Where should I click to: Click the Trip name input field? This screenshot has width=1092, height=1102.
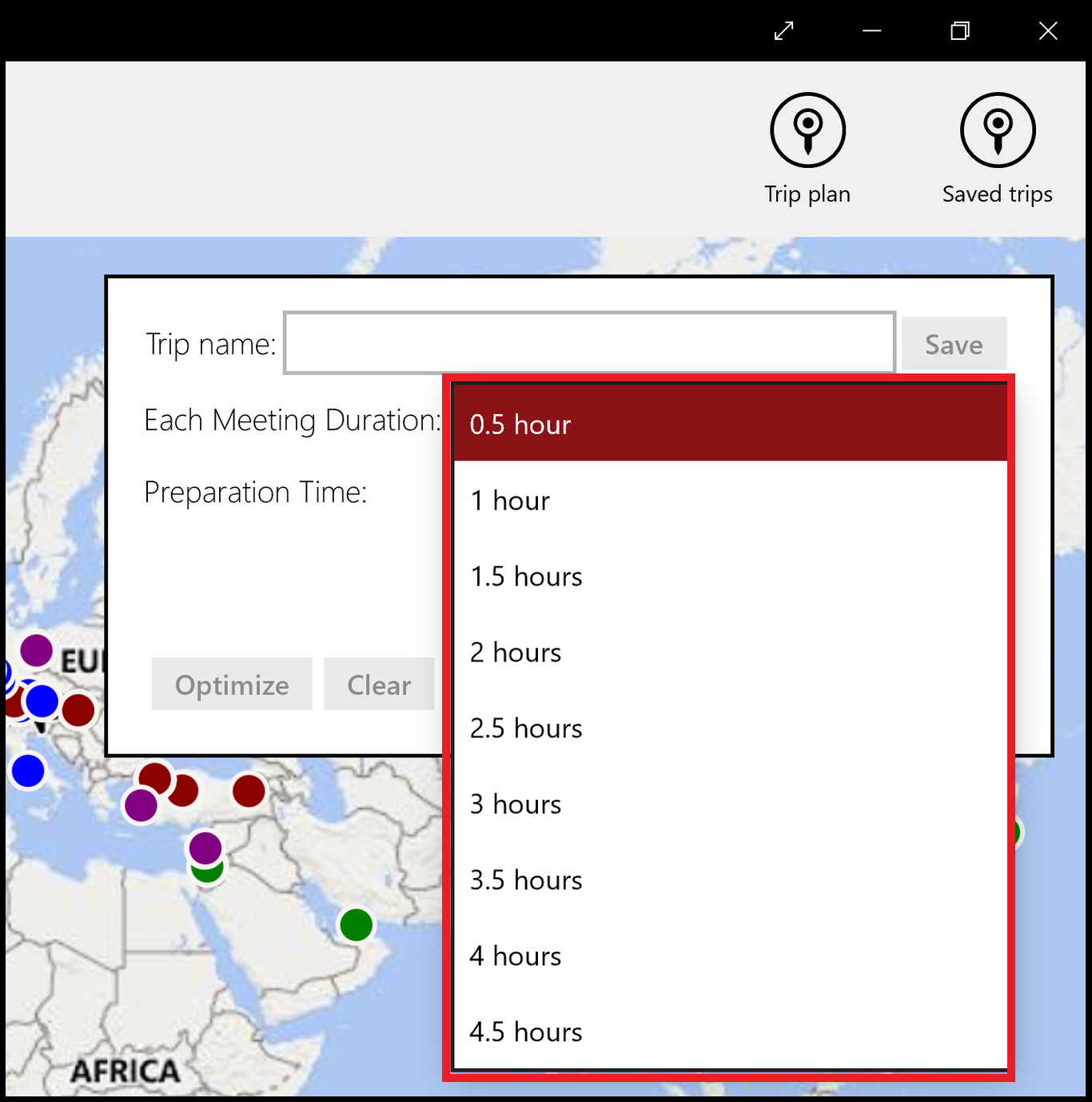tap(588, 343)
